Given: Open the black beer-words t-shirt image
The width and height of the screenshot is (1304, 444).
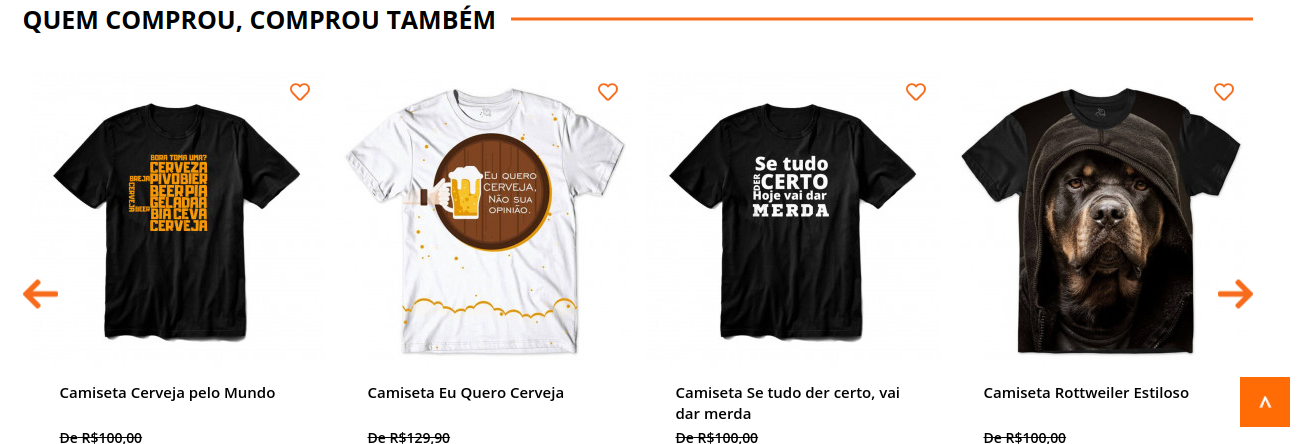Looking at the screenshot, I should pyautogui.click(x=176, y=216).
